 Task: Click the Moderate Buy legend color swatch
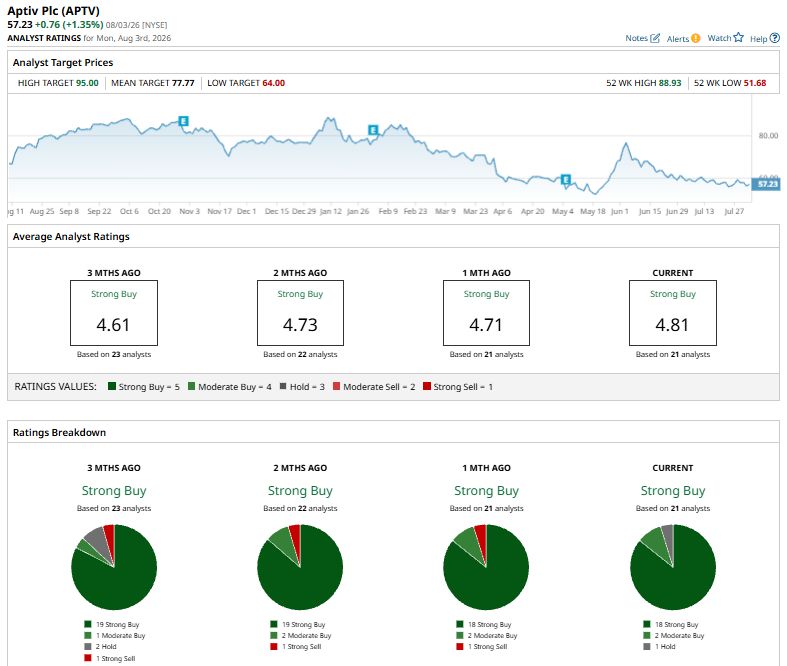(x=191, y=386)
